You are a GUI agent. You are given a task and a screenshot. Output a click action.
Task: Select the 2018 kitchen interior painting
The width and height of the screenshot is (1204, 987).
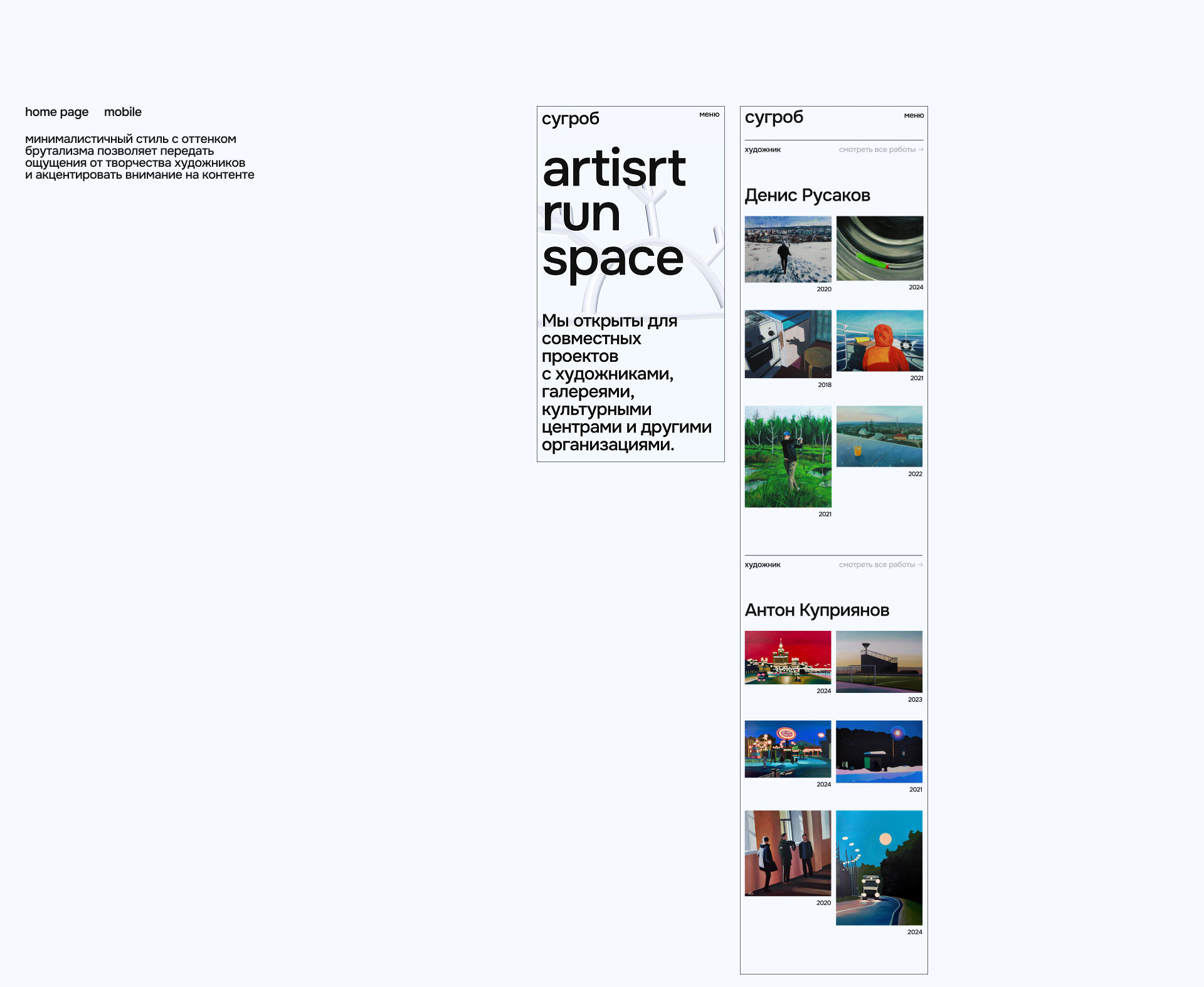click(788, 344)
